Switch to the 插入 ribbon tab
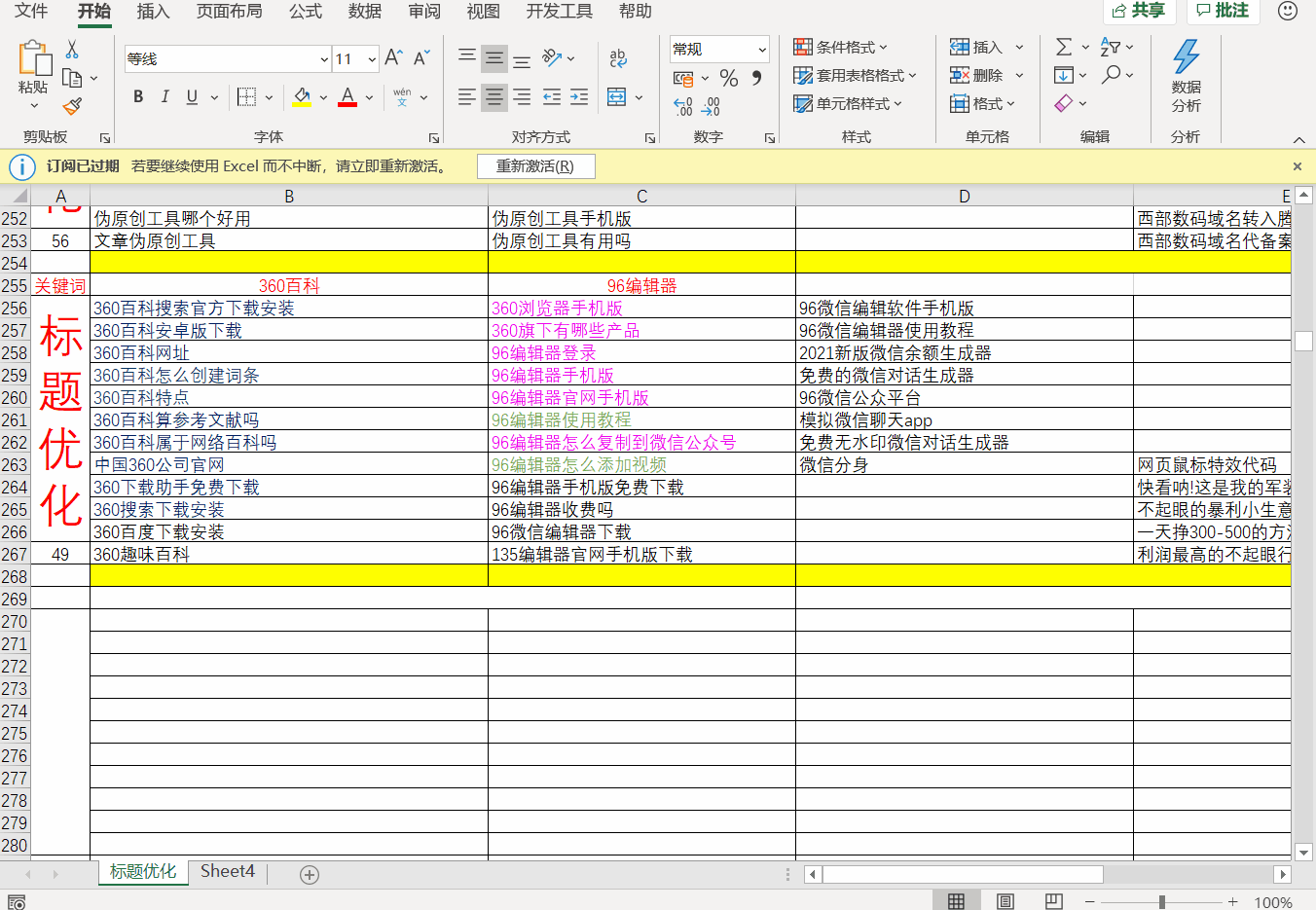1316x910 pixels. click(153, 11)
